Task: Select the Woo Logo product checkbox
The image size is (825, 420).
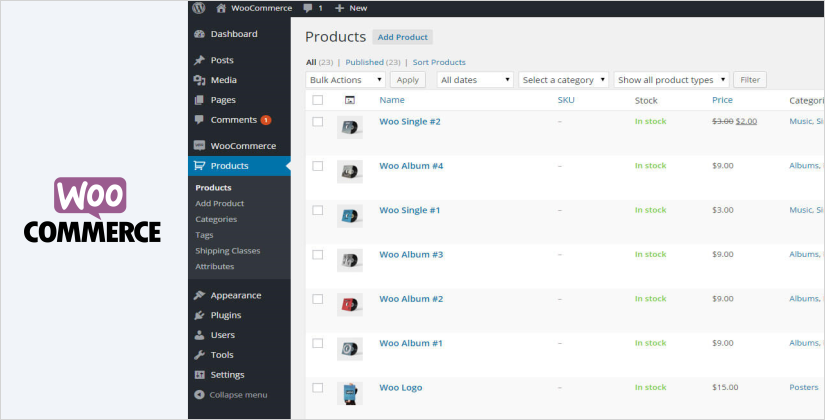Action: [318, 387]
